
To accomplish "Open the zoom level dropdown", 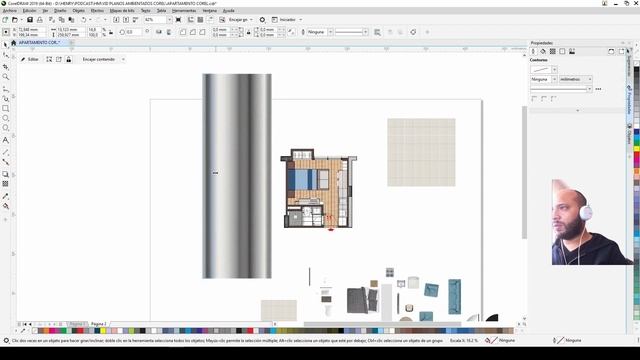I will 169,20.
